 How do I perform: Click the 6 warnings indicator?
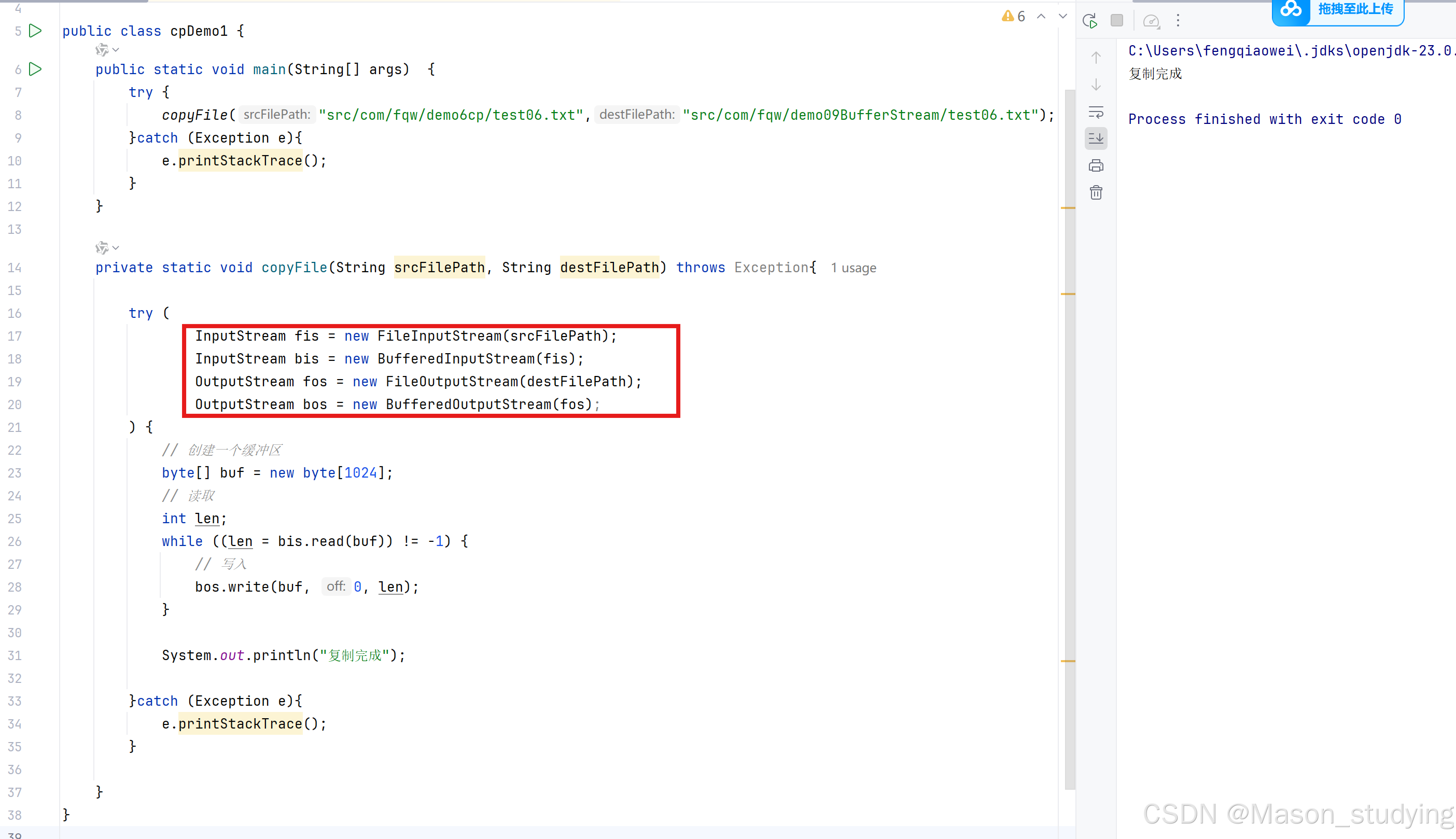[1014, 16]
